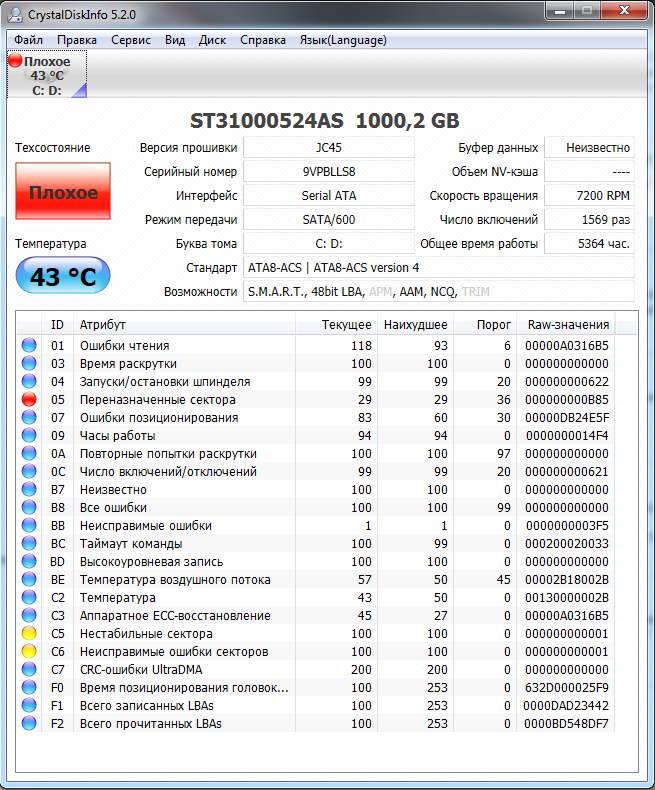Click status icon for Время раскрутки row
The width and height of the screenshot is (655, 790).
[x=29, y=363]
